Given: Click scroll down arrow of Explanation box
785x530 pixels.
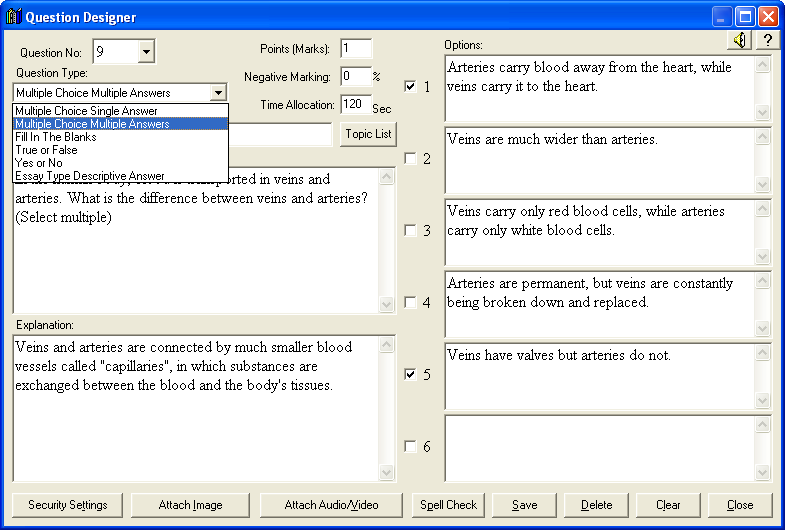Looking at the screenshot, I should (x=386, y=472).
